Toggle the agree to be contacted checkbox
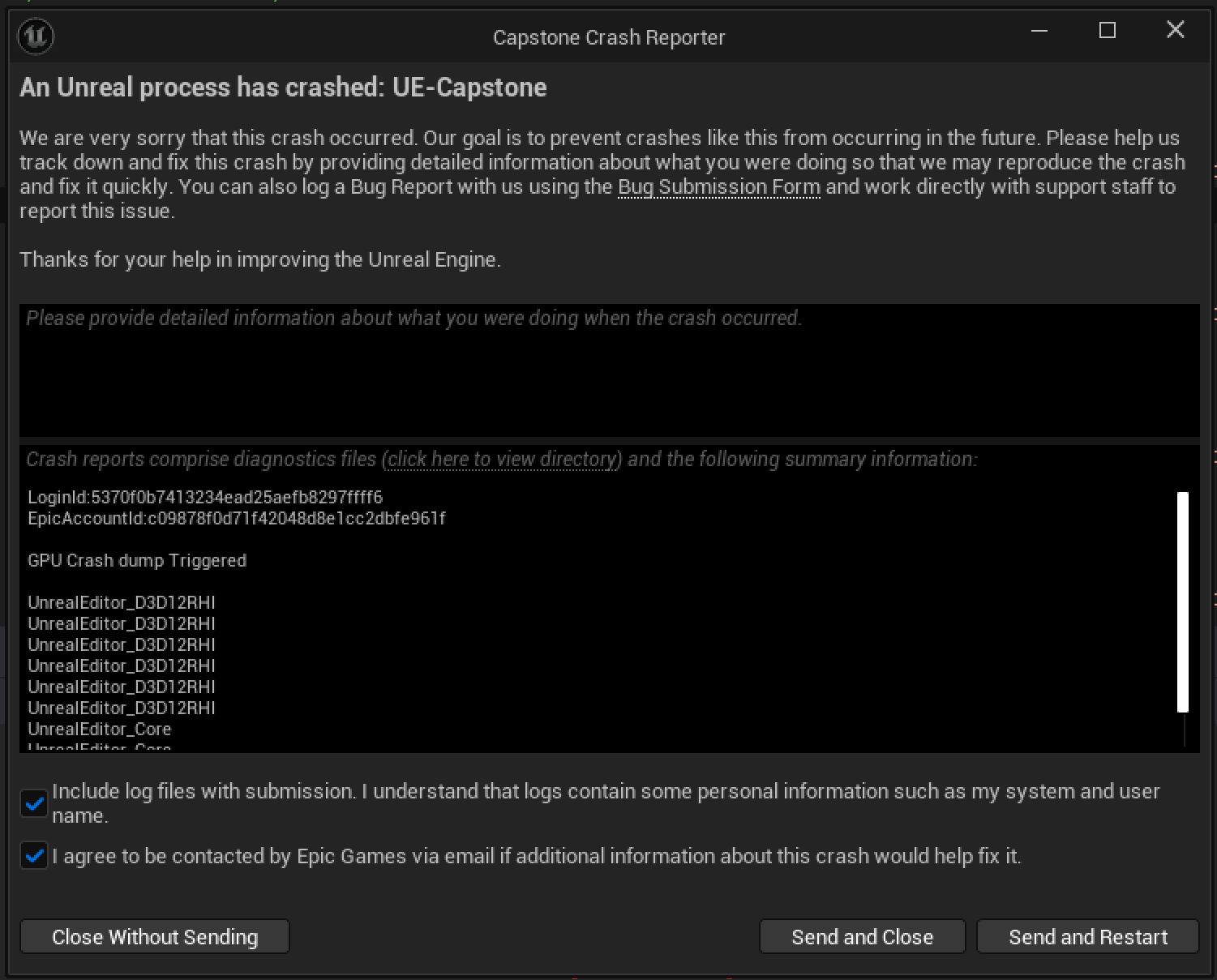1217x980 pixels. tap(34, 856)
